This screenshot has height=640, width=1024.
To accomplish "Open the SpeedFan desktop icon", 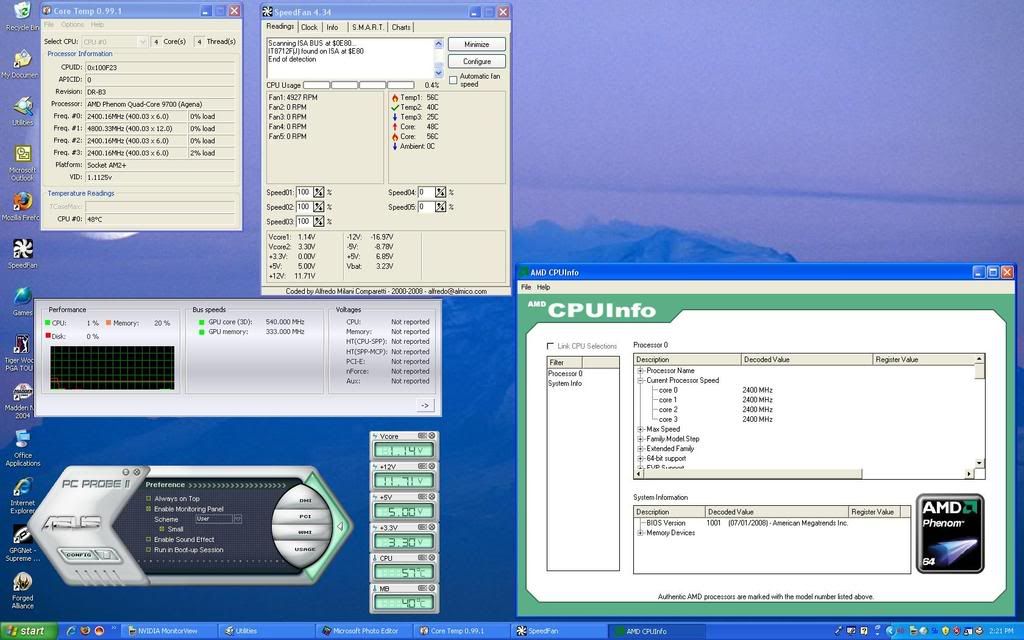I will (22, 250).
